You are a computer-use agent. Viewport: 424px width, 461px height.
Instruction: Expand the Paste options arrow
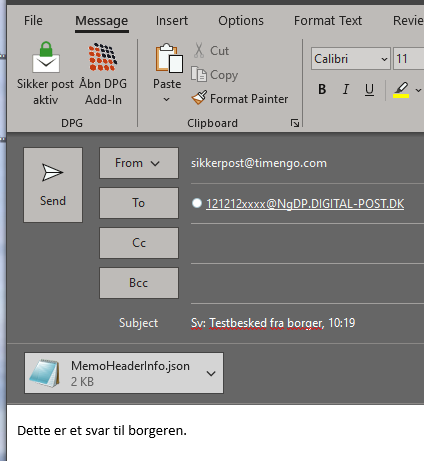point(167,99)
